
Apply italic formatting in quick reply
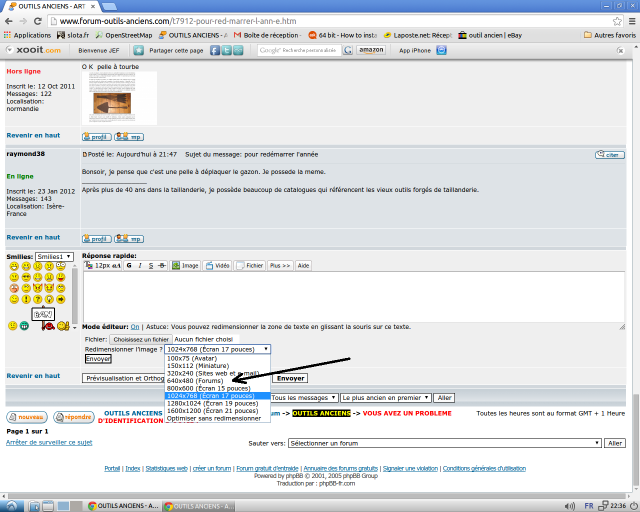pos(140,265)
